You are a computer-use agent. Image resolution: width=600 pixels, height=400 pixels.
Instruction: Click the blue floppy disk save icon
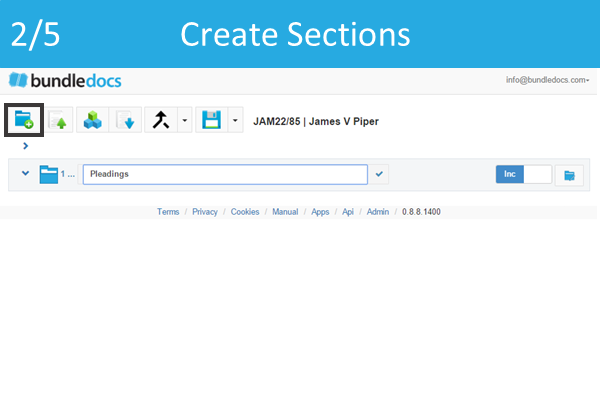point(212,120)
